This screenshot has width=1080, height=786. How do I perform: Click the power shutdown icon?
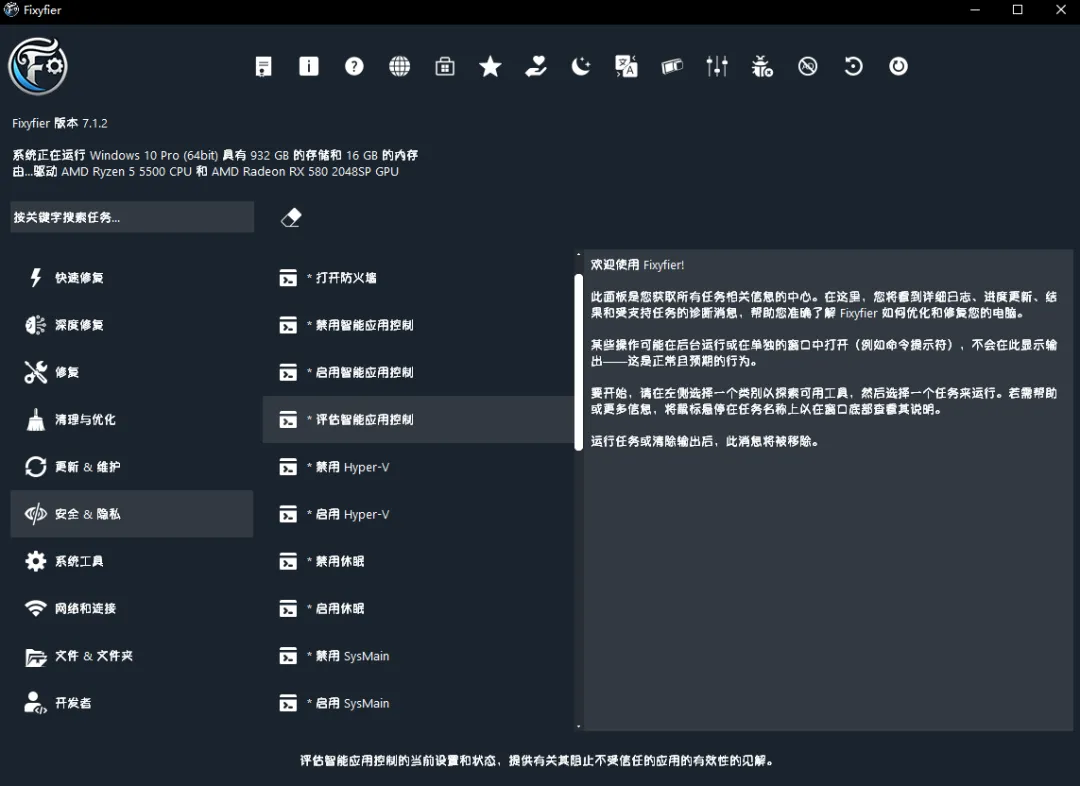(x=898, y=66)
